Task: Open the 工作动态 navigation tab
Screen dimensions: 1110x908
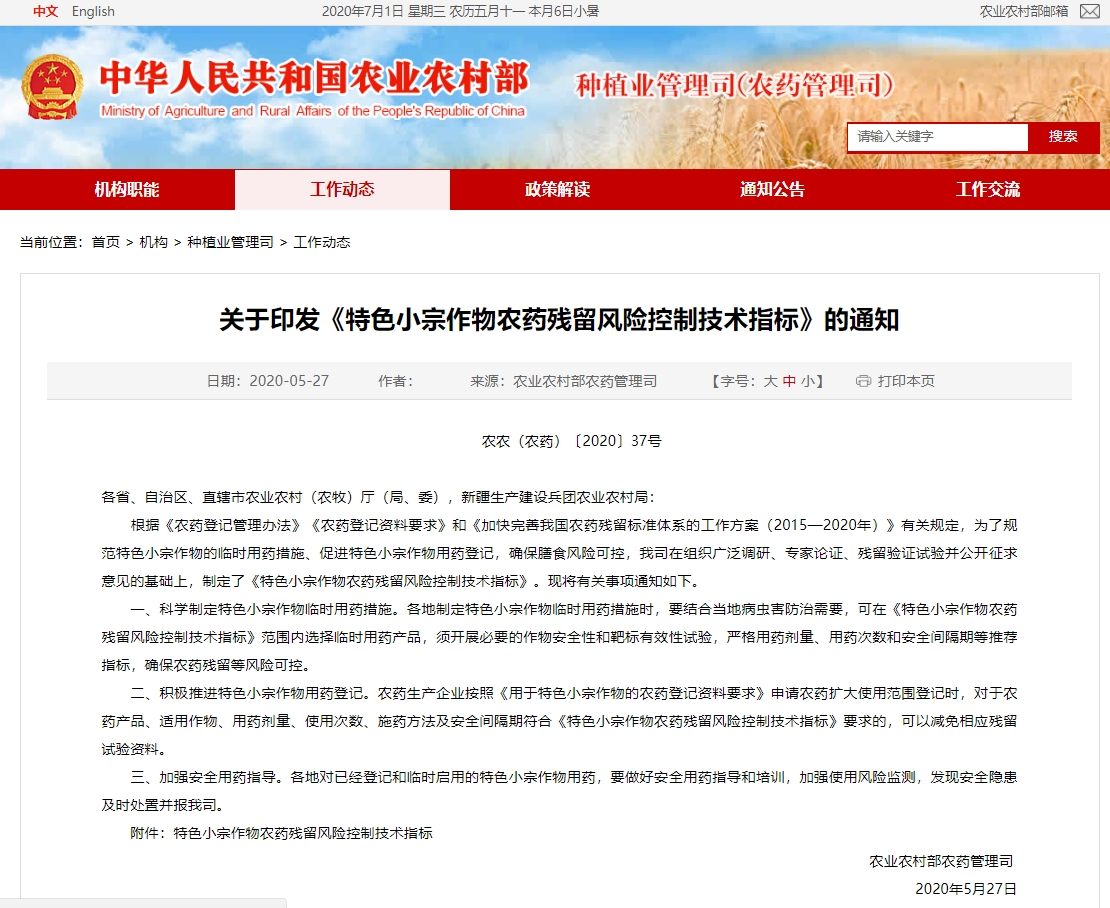Action: pos(342,190)
